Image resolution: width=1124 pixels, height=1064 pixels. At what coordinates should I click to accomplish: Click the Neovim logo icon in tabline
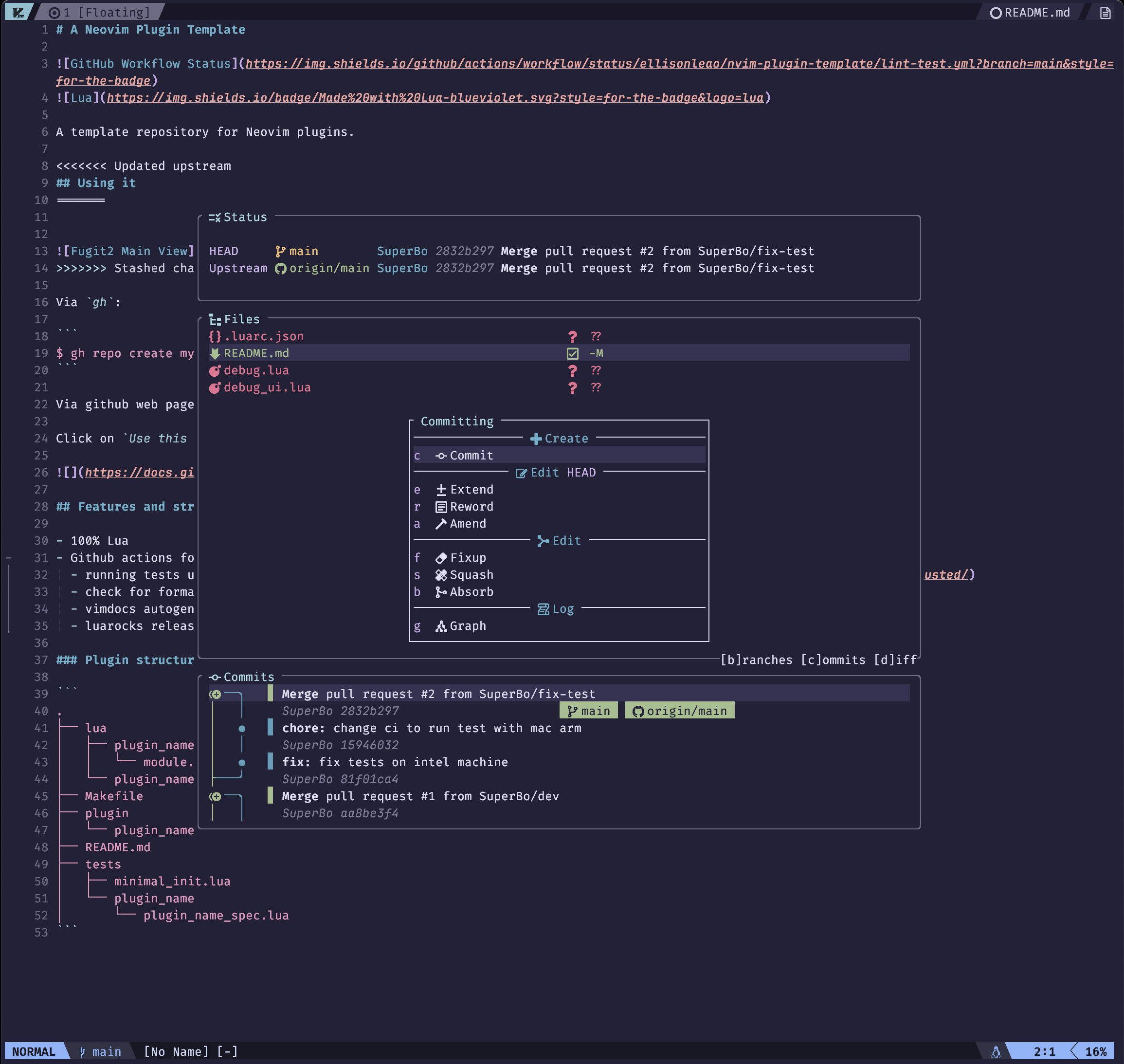18,12
